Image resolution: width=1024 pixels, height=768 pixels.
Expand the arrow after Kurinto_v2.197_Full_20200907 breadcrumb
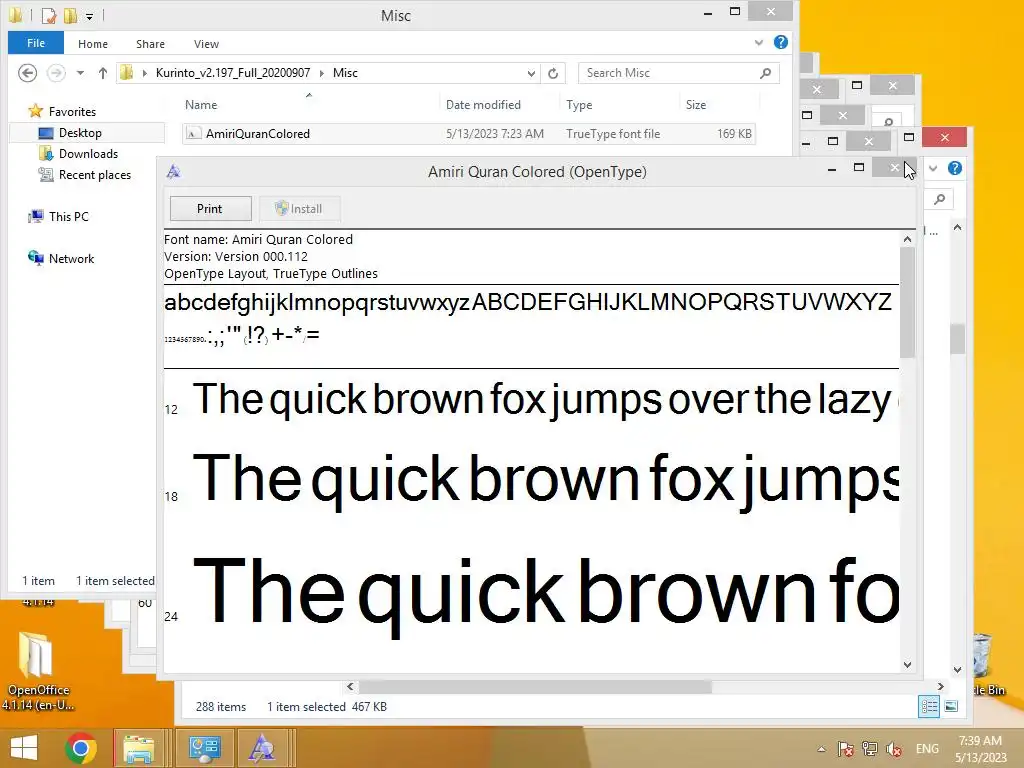321,73
